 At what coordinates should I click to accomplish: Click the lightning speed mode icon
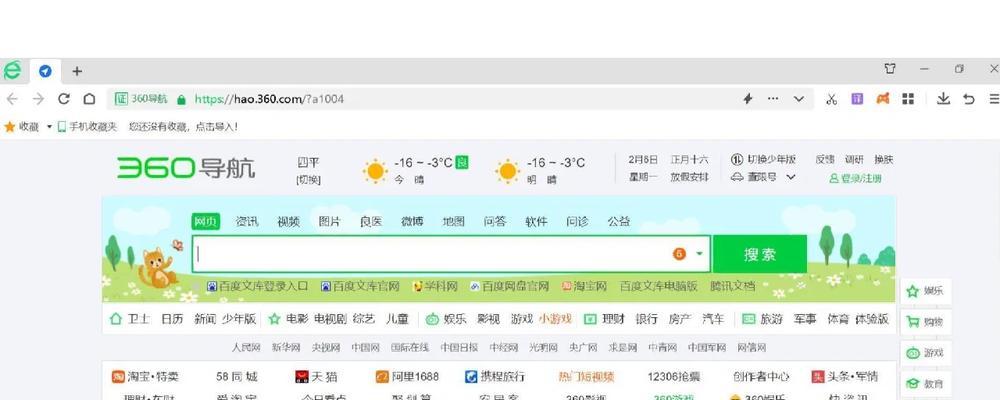(x=748, y=99)
